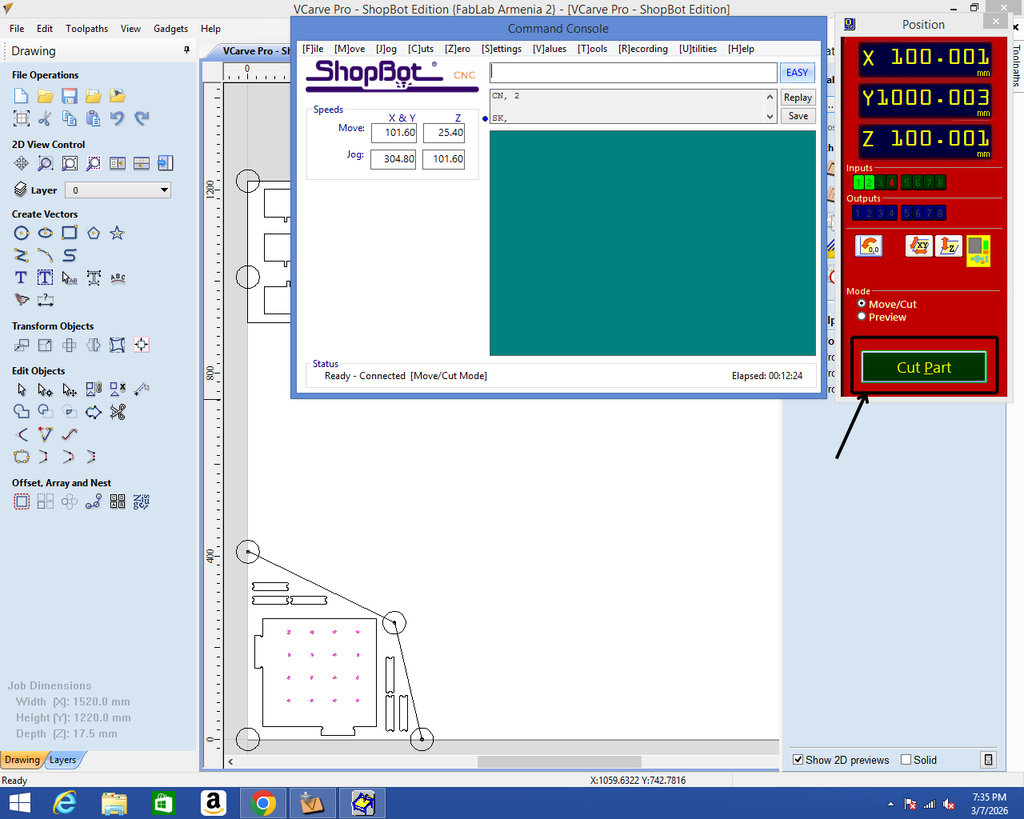The width and height of the screenshot is (1024, 819).
Task: Open the Dimension measure tool icon
Action: coord(45,300)
